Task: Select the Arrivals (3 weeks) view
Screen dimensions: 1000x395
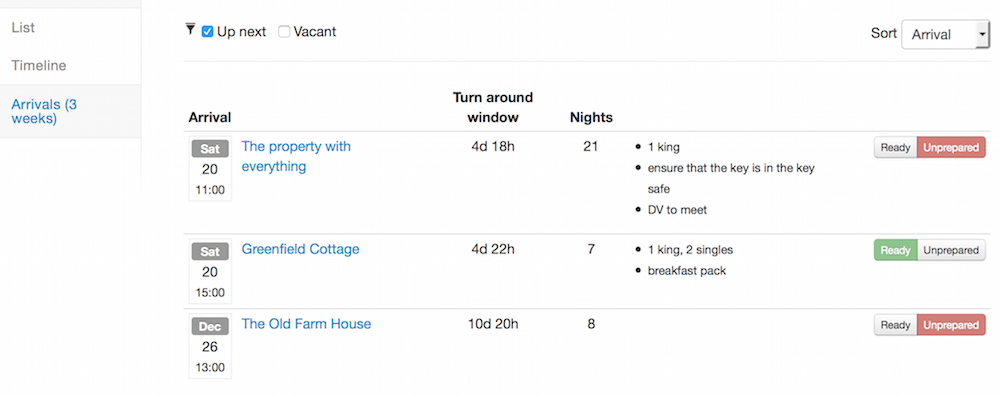Action: pyautogui.click(x=44, y=111)
